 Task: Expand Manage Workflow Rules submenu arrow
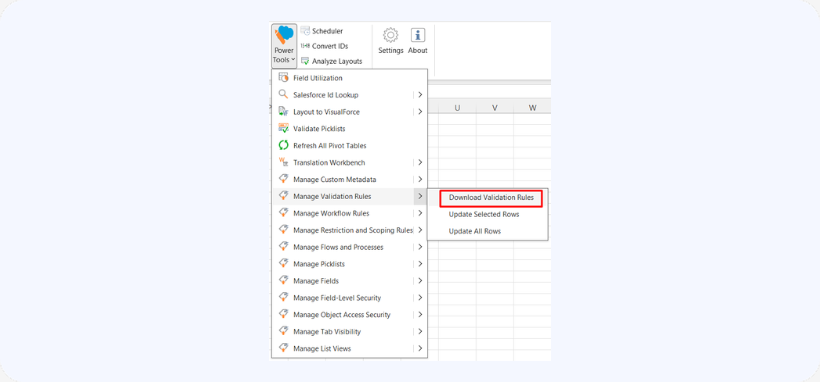click(420, 213)
